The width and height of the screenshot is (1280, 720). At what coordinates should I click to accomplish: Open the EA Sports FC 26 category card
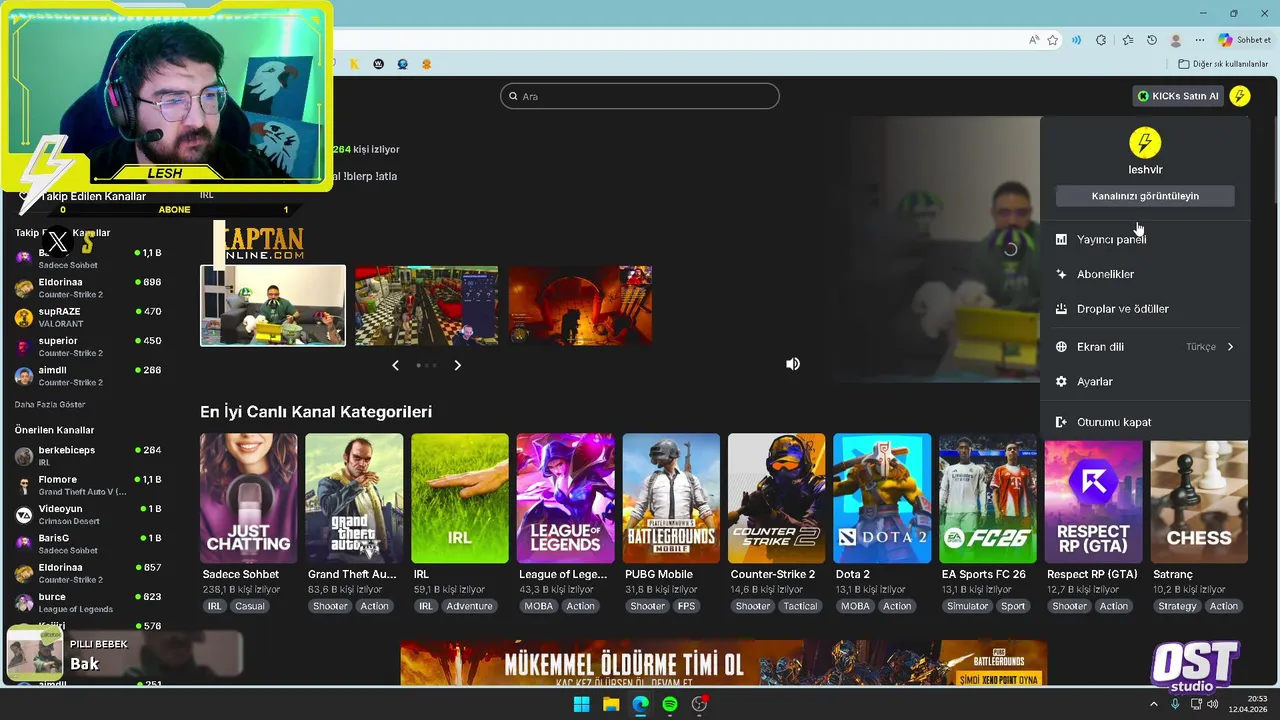coord(987,498)
